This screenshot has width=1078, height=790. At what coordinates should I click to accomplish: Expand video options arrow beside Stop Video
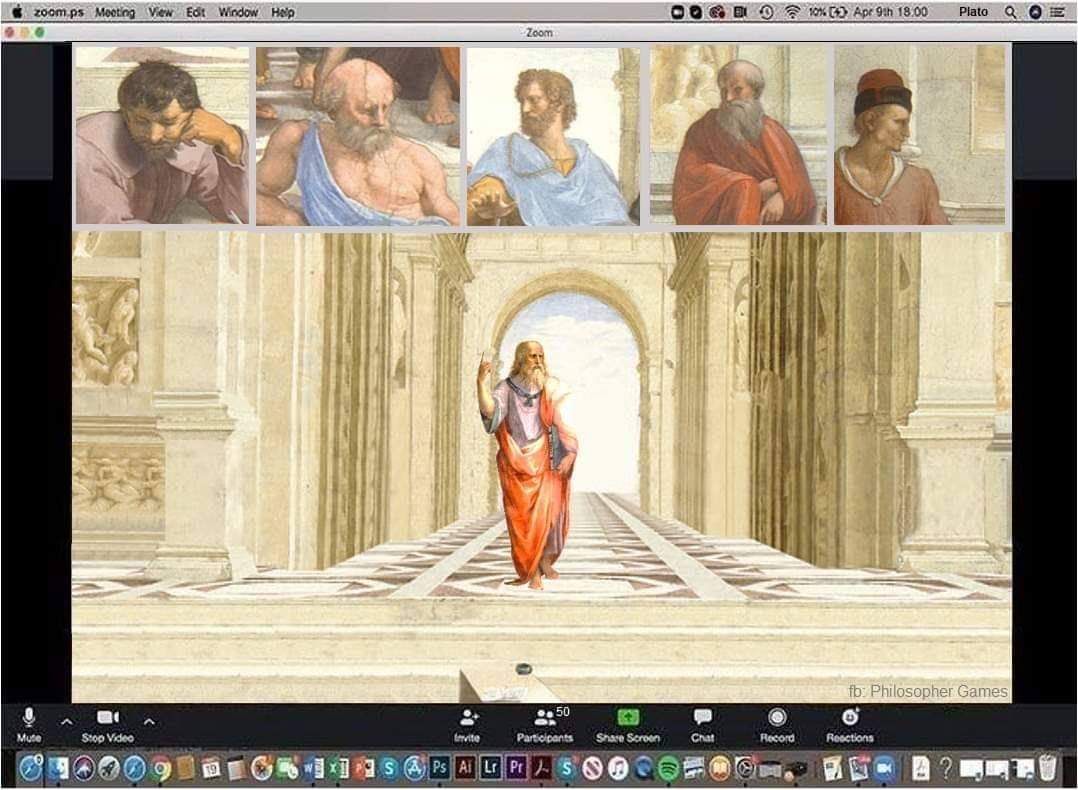pos(149,721)
